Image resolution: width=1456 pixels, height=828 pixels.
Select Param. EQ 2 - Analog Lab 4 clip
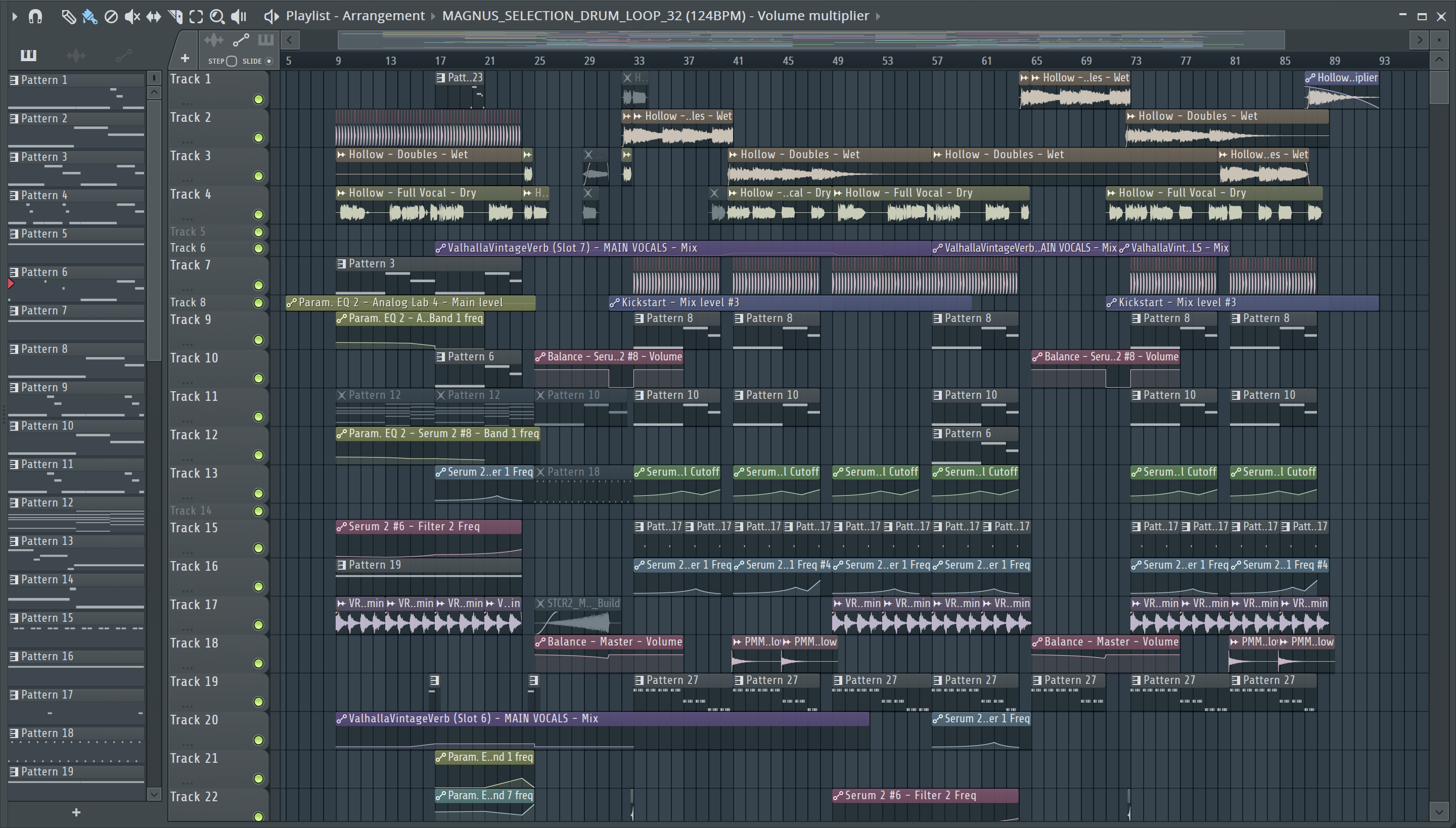tap(410, 303)
